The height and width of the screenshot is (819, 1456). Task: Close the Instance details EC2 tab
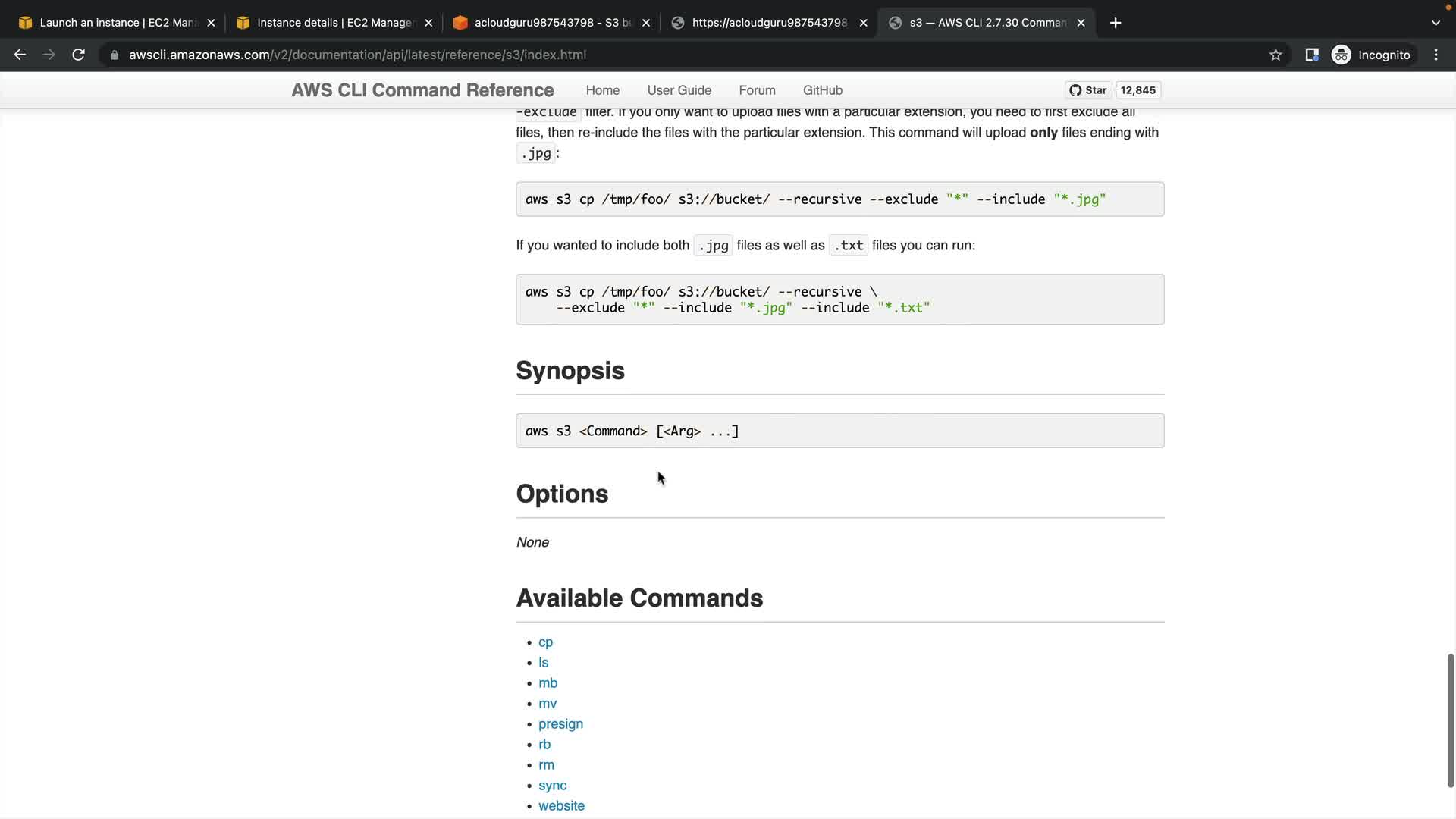428,23
